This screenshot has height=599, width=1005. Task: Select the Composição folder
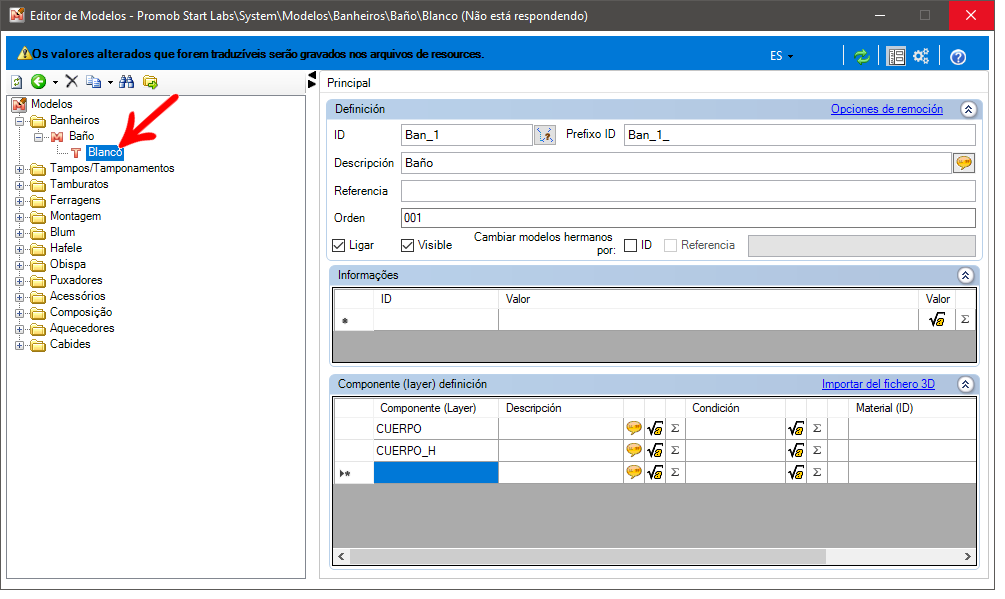(x=81, y=312)
